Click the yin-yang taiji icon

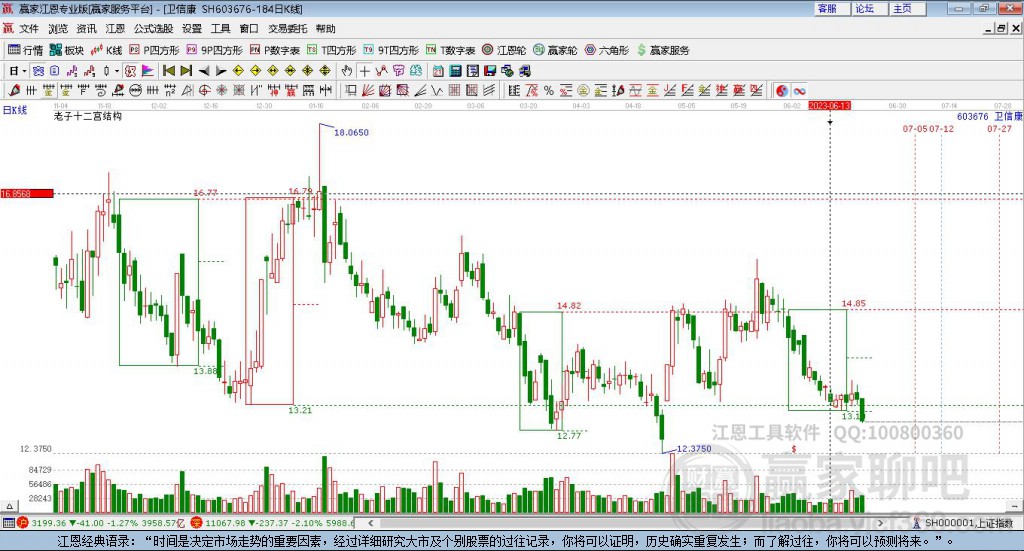point(782,91)
